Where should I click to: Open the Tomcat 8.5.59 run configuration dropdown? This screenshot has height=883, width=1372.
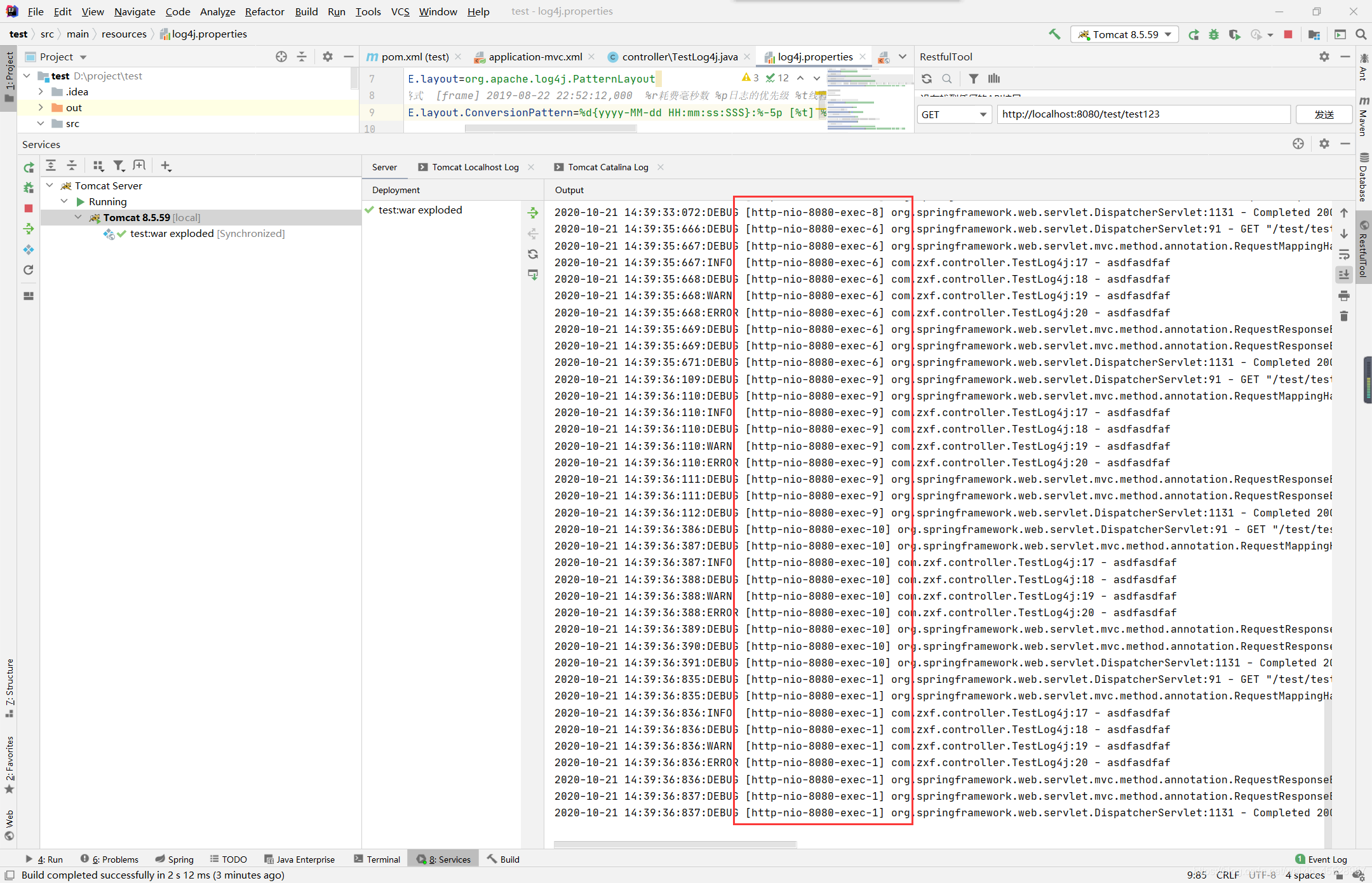click(x=1124, y=34)
